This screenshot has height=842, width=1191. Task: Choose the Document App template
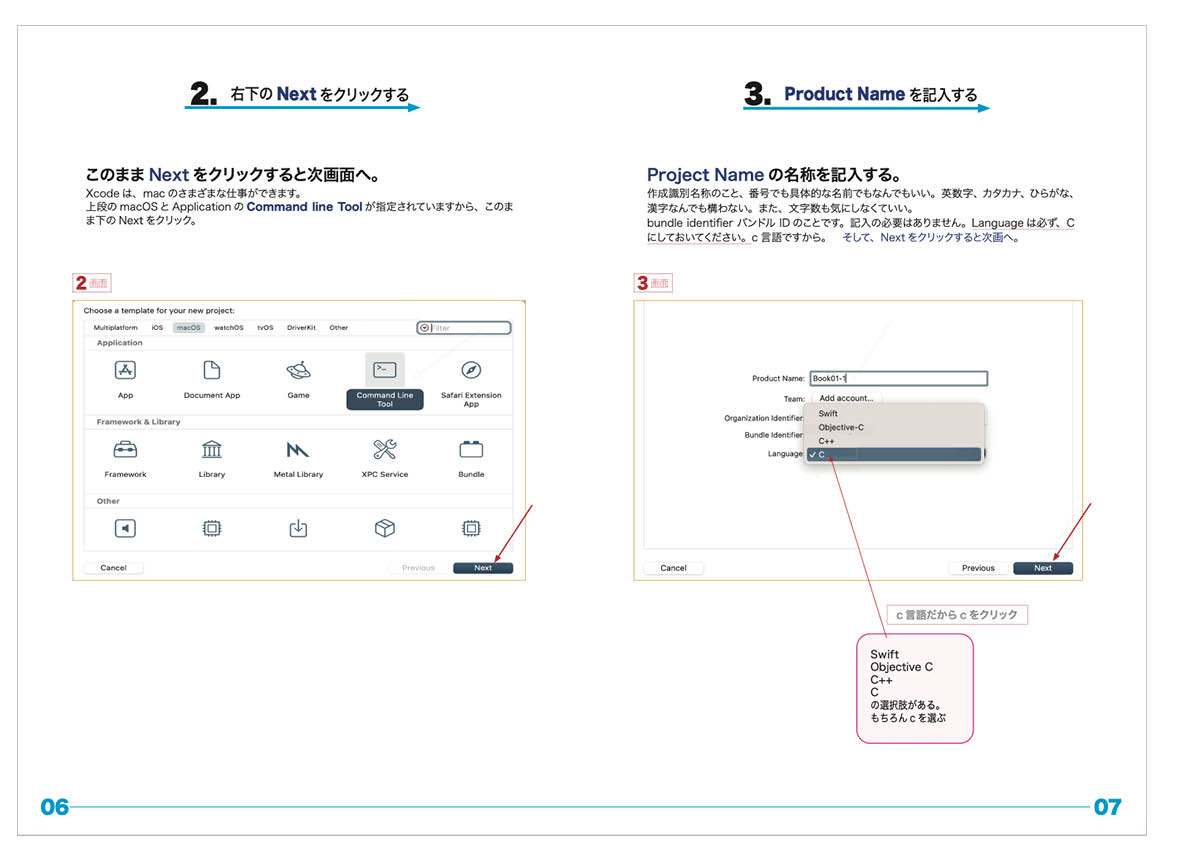tap(212, 371)
